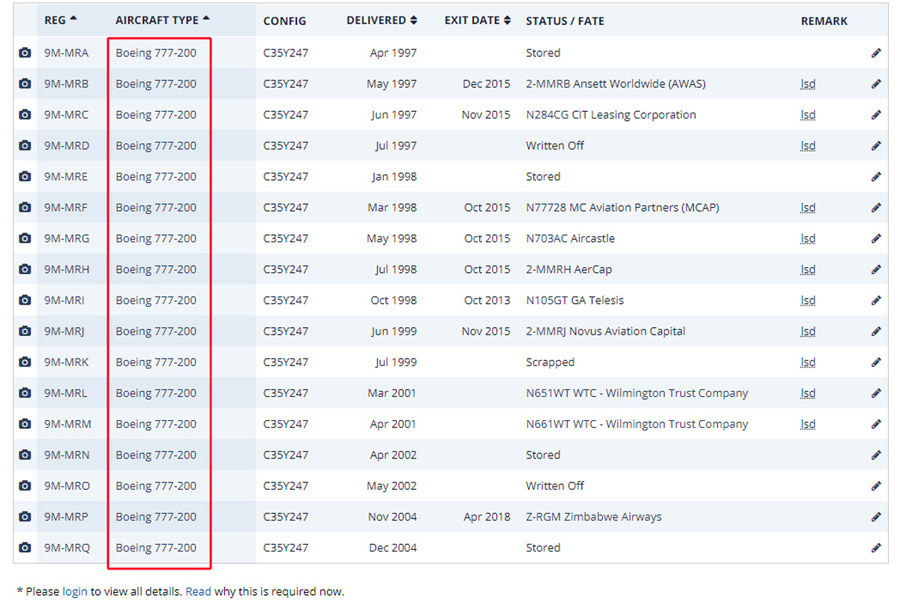Select 'Z-RGM Zimbabwe Airways' status text
The height and width of the screenshot is (610, 900).
tap(593, 517)
